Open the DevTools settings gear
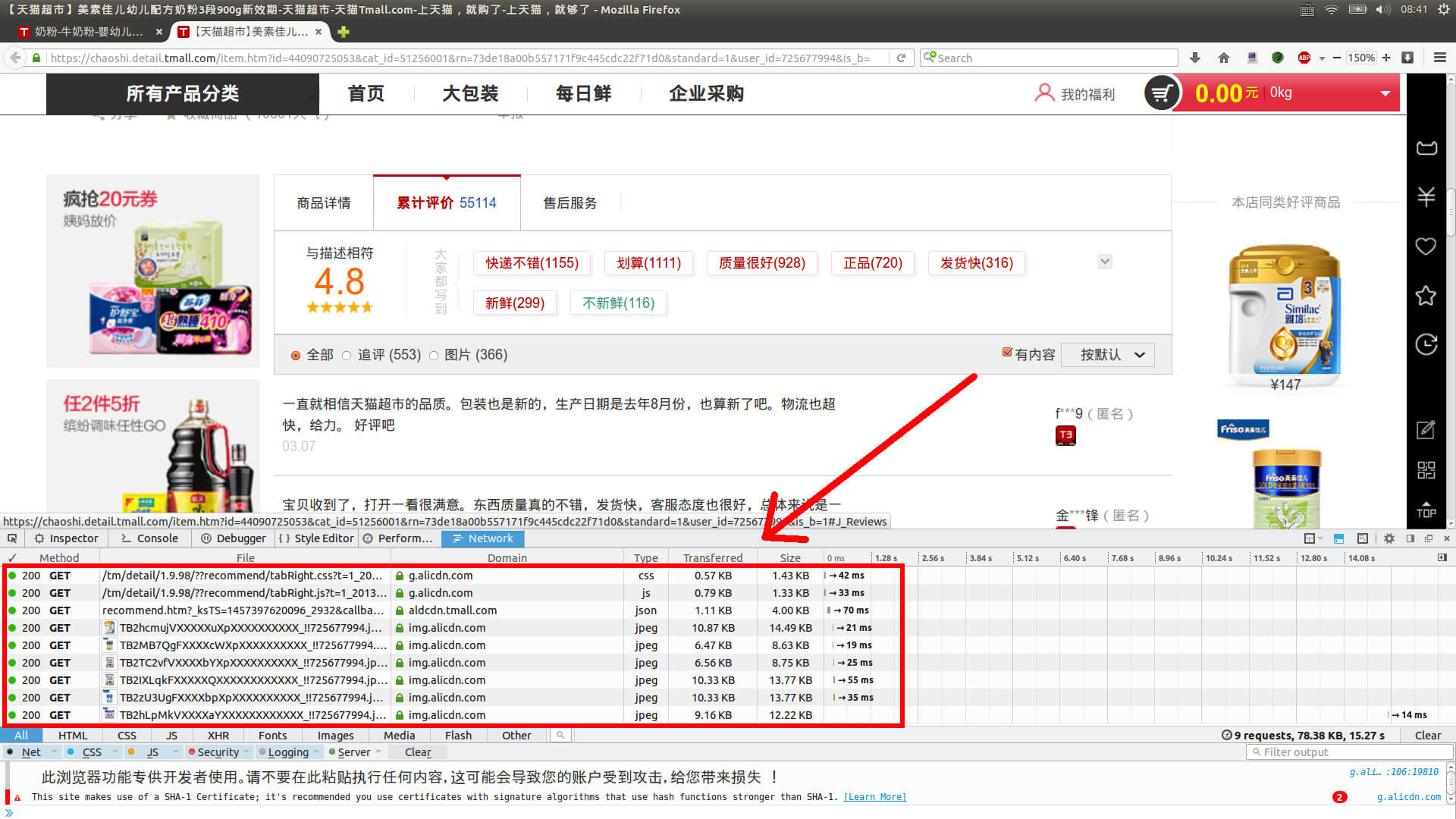The image size is (1456, 819). (x=1389, y=538)
